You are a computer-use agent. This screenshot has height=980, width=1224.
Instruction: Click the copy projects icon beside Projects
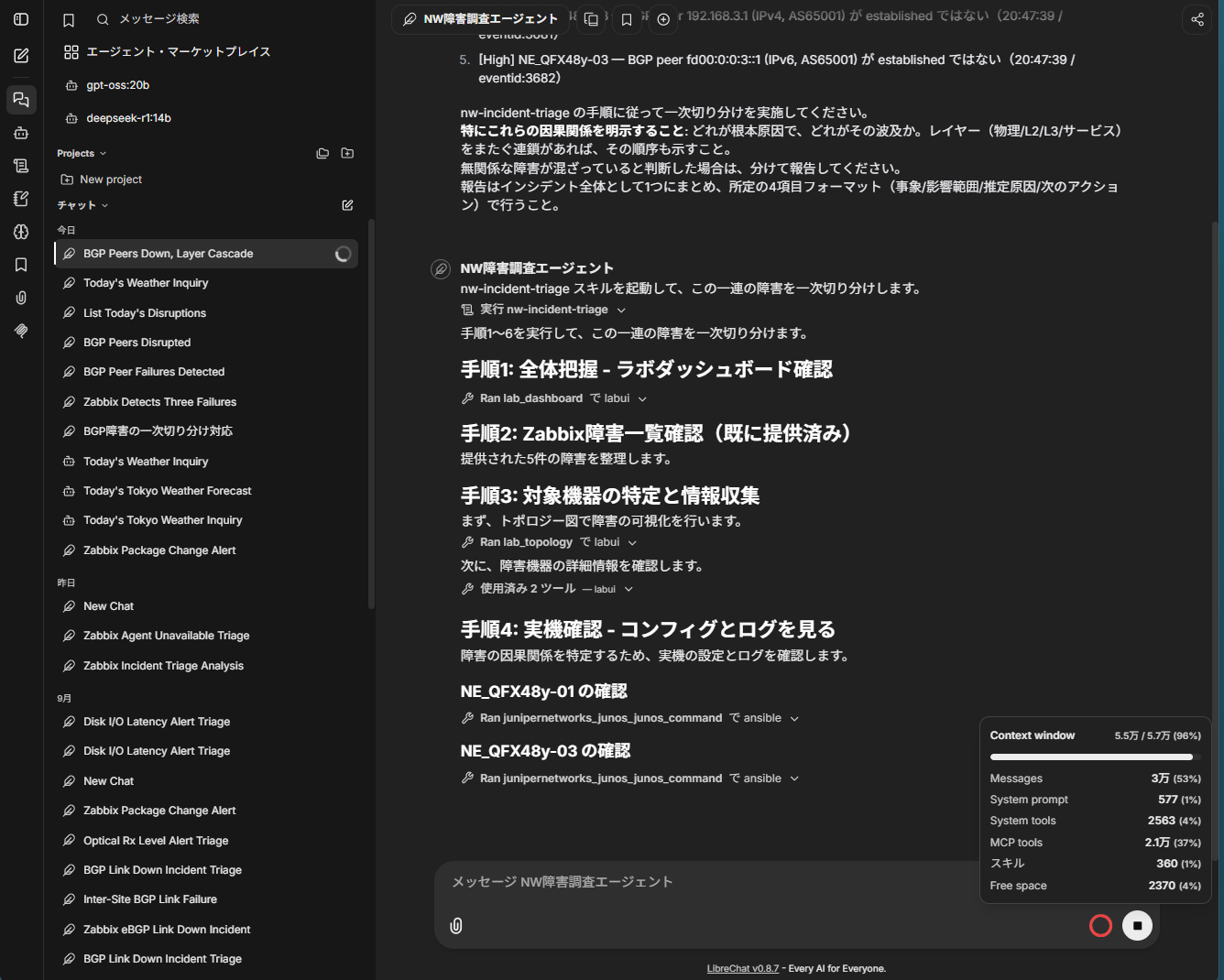coord(322,153)
